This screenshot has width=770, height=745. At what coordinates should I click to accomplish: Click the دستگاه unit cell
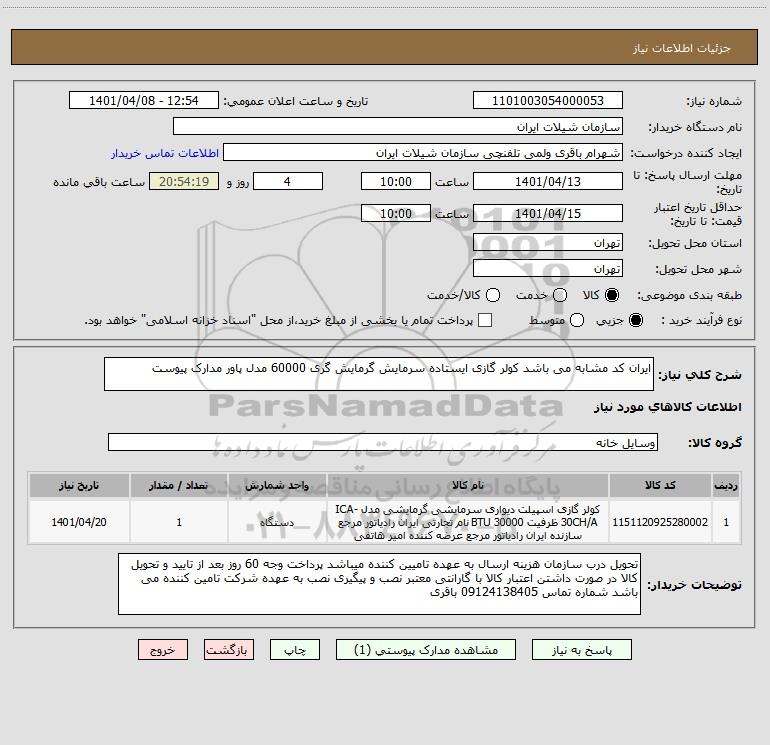tap(277, 522)
